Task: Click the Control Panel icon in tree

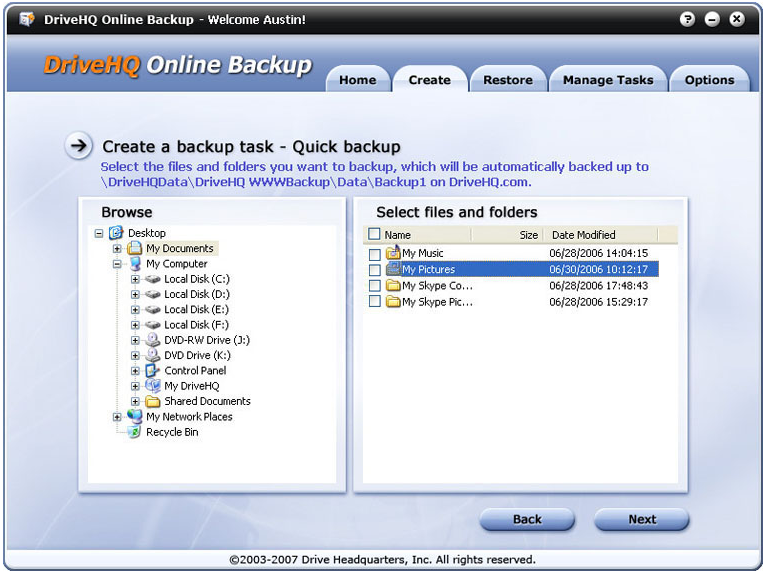Action: tap(153, 370)
